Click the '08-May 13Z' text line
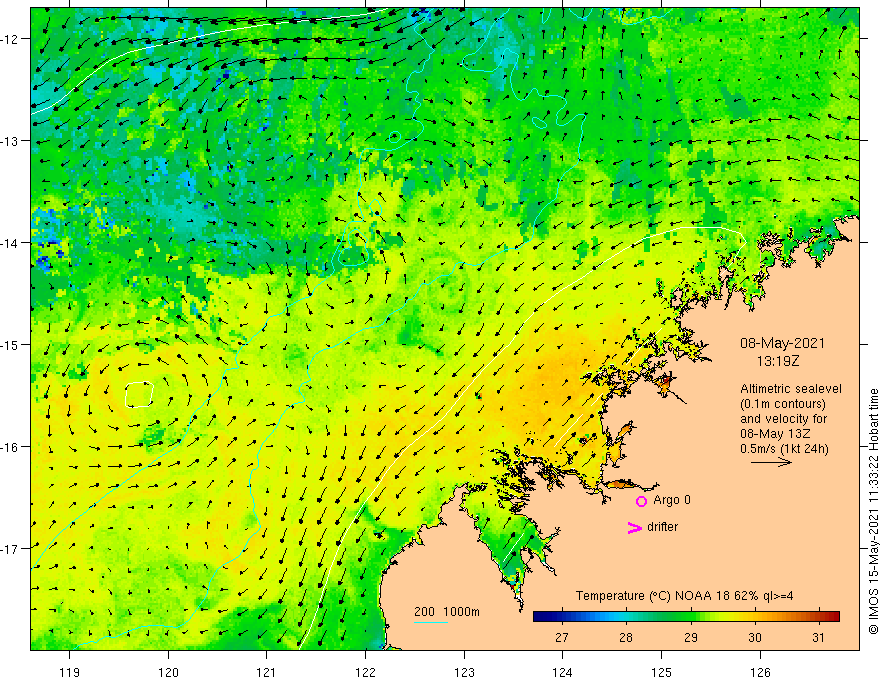The height and width of the screenshot is (680, 880). tap(776, 434)
